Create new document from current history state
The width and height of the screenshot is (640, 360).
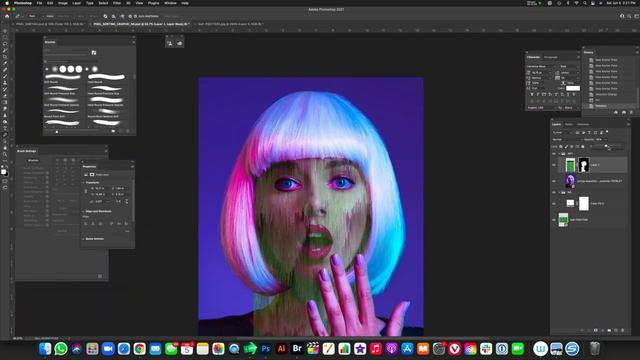click(x=616, y=112)
